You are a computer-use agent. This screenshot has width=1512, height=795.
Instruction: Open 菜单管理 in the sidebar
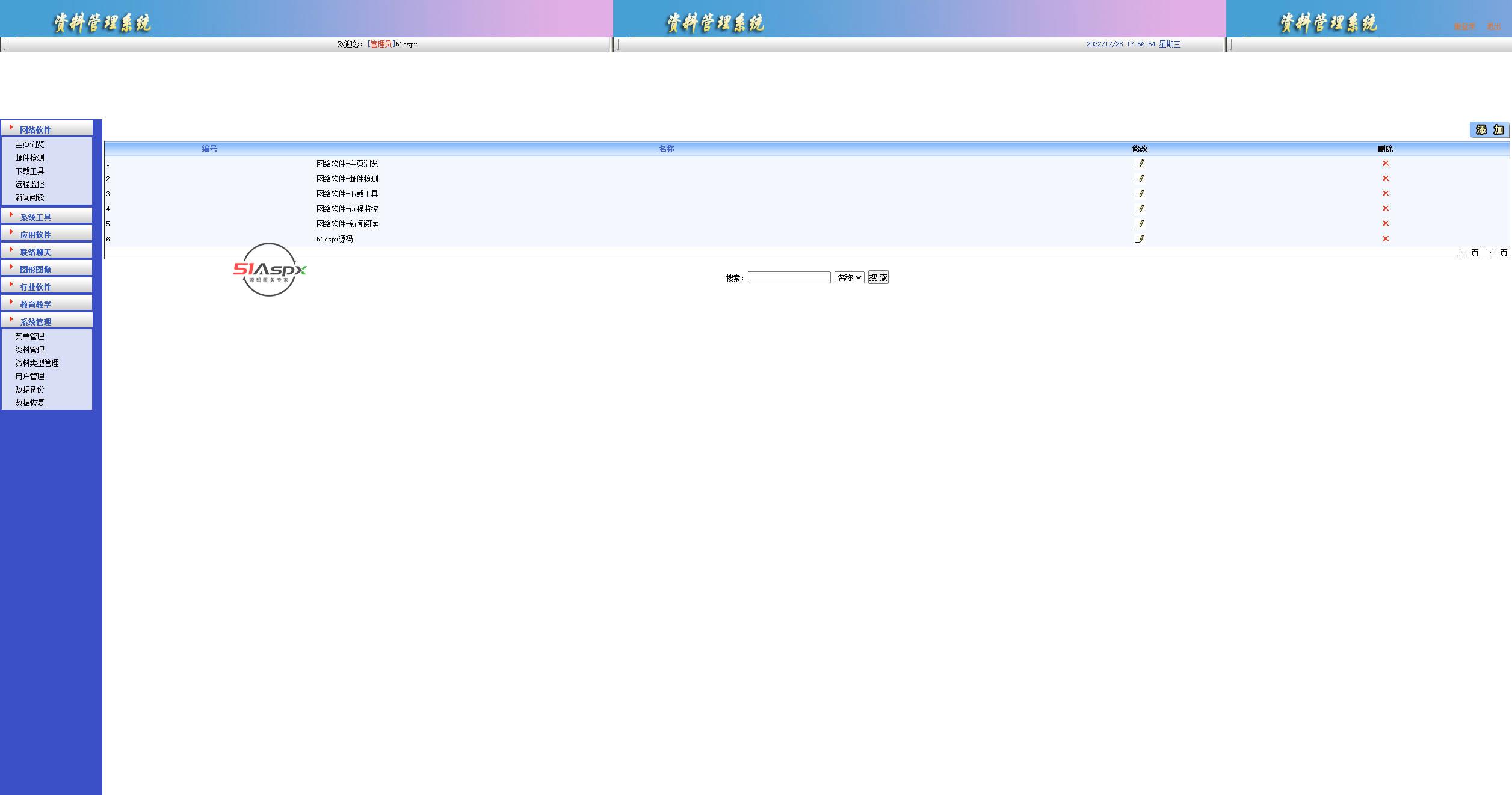click(29, 336)
